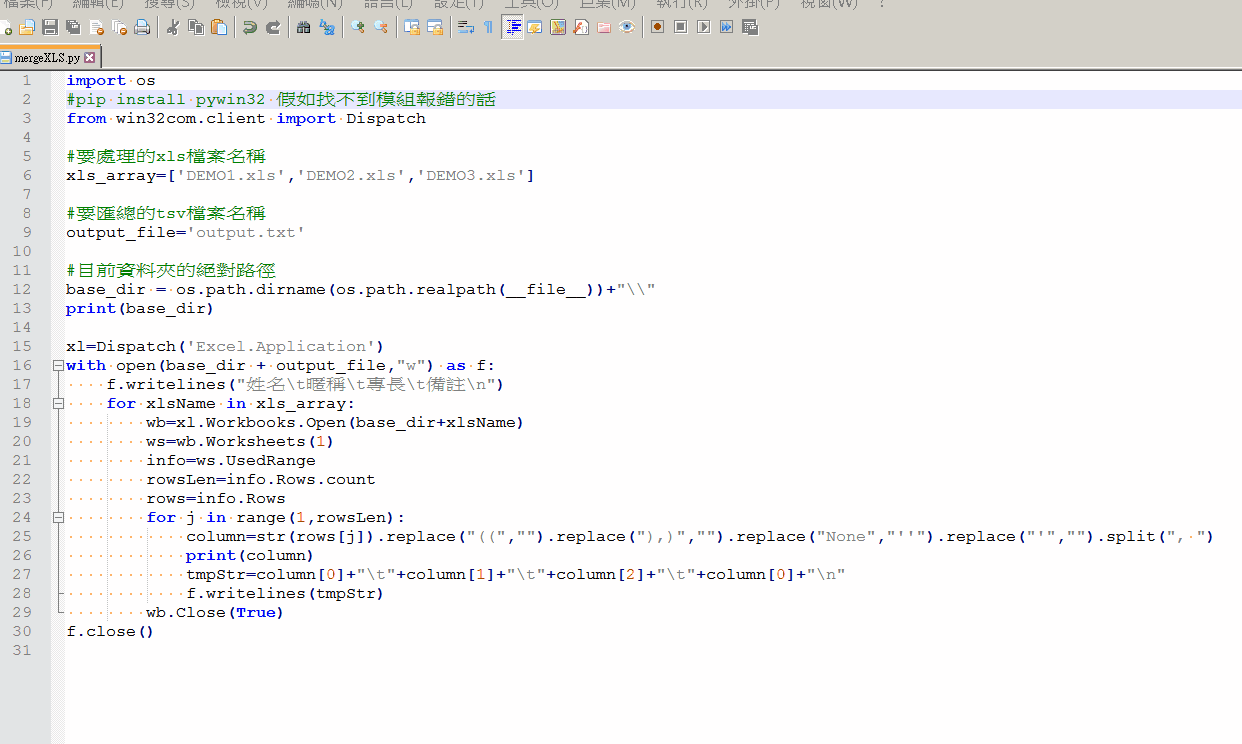The image size is (1242, 744).
Task: Stop macro recording
Action: [680, 27]
